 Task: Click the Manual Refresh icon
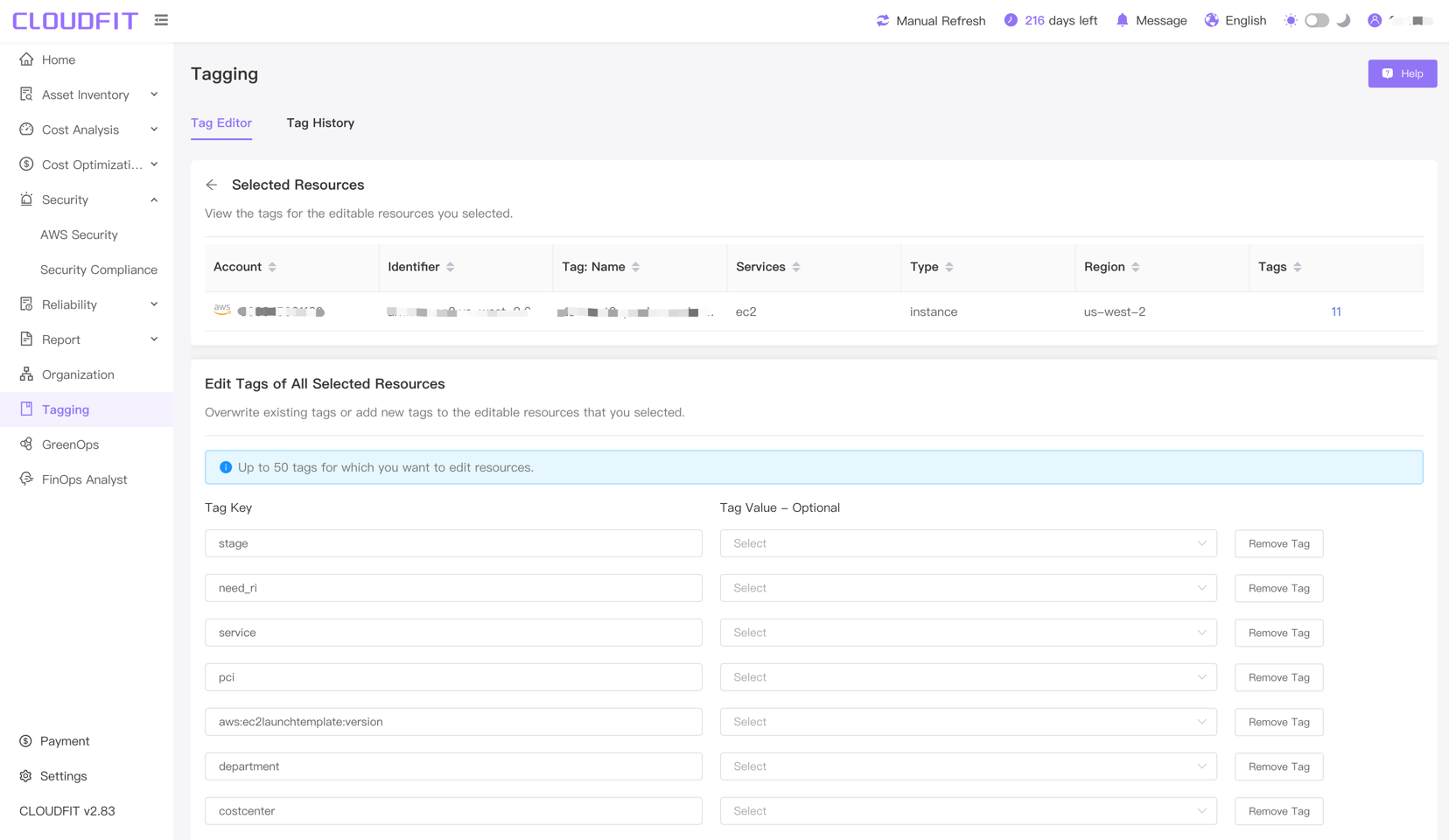pos(883,20)
